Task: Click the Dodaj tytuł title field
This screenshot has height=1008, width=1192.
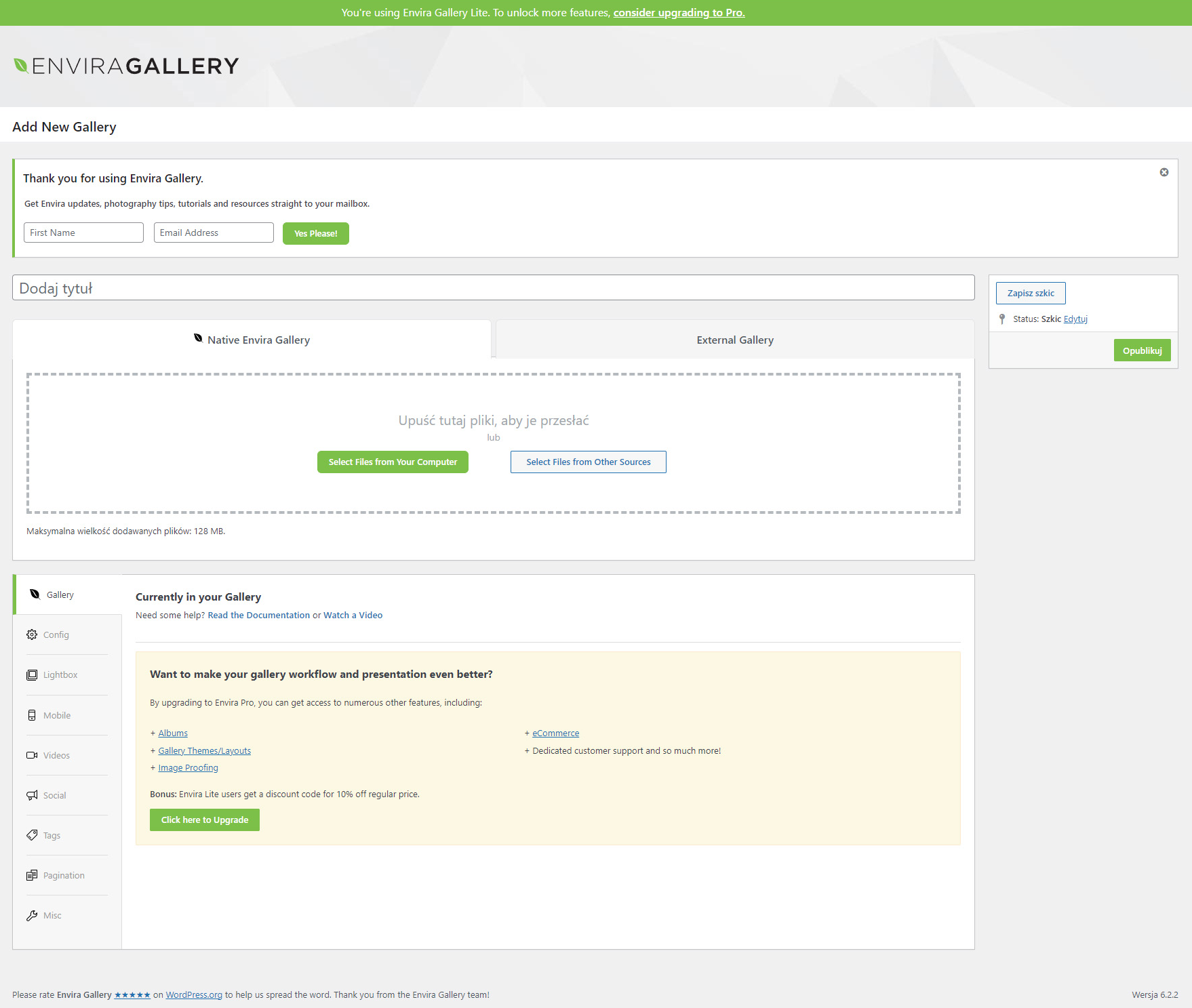Action: coord(494,287)
